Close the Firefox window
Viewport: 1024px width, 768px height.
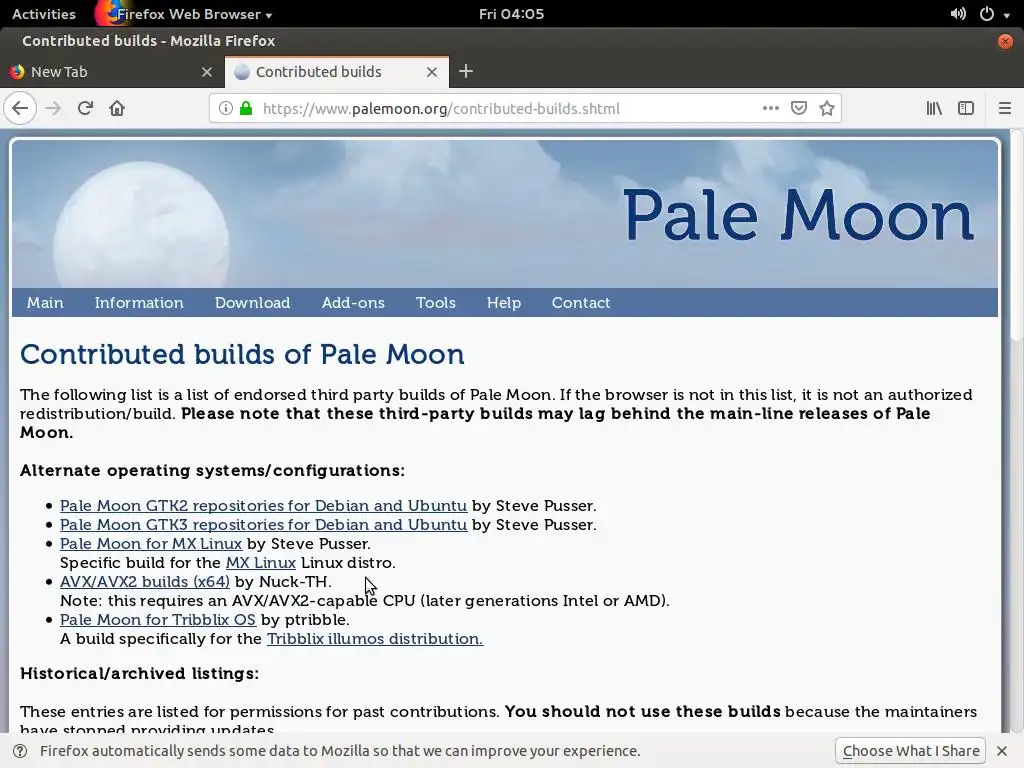(1005, 41)
